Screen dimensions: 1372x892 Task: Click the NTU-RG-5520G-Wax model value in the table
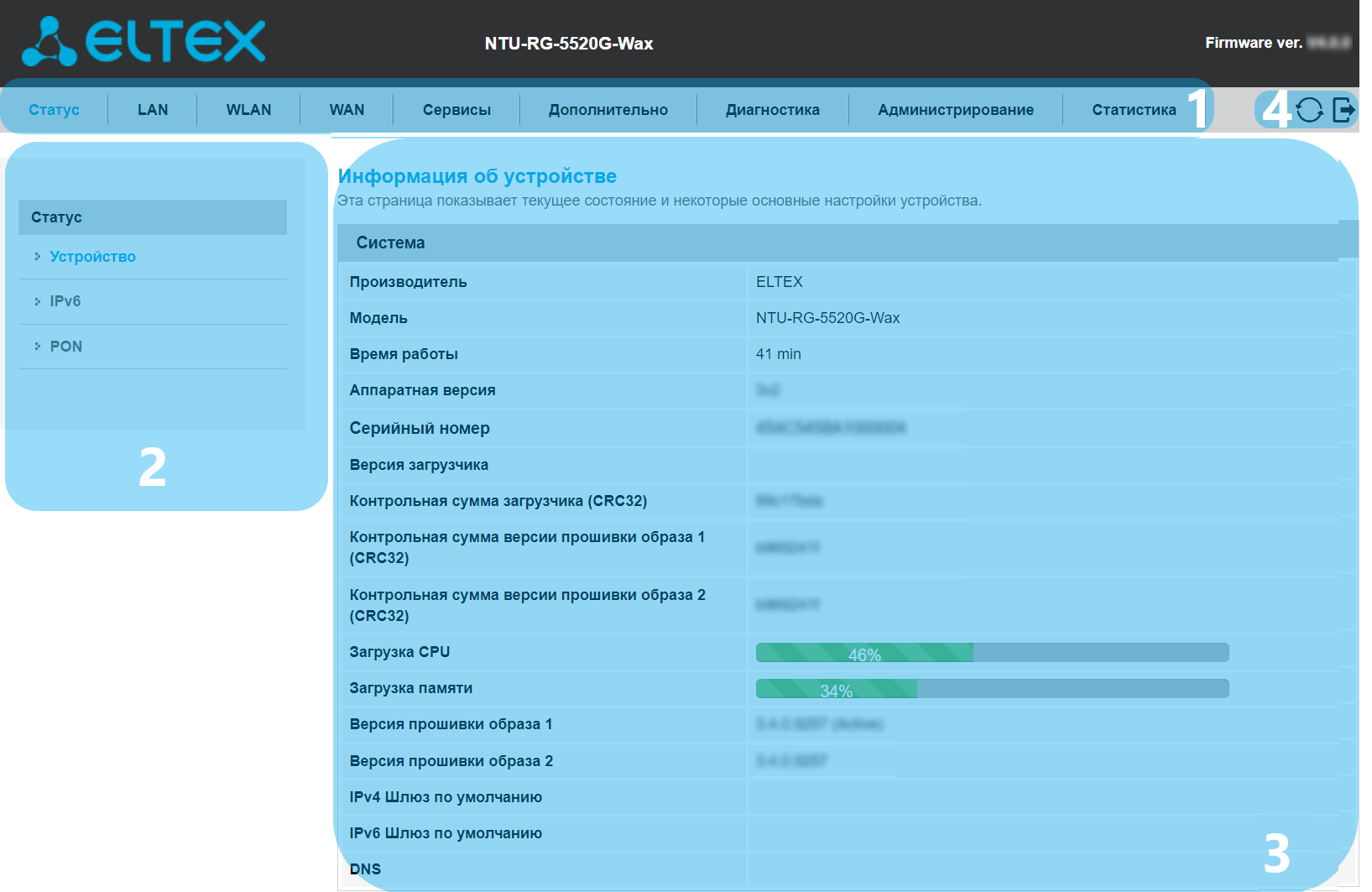pyautogui.click(x=828, y=318)
